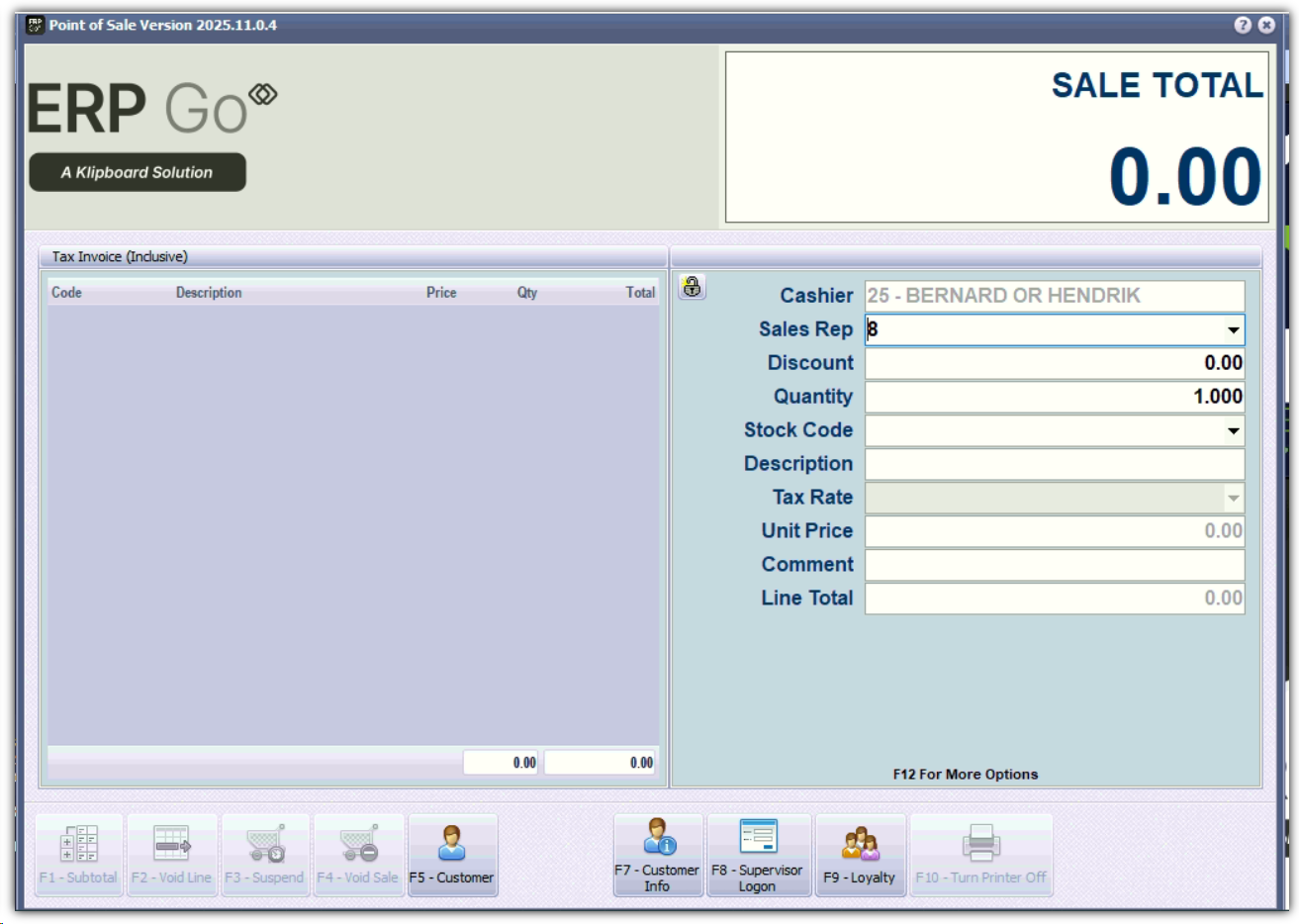Select the Comment text field
1299x924 pixels.
click(x=1054, y=565)
